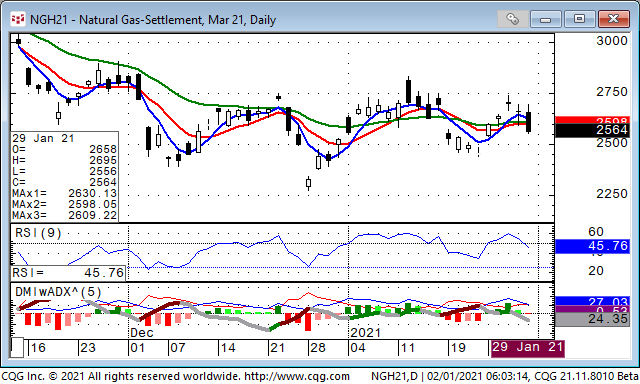Click the Dec month label on time axis

coord(142,333)
